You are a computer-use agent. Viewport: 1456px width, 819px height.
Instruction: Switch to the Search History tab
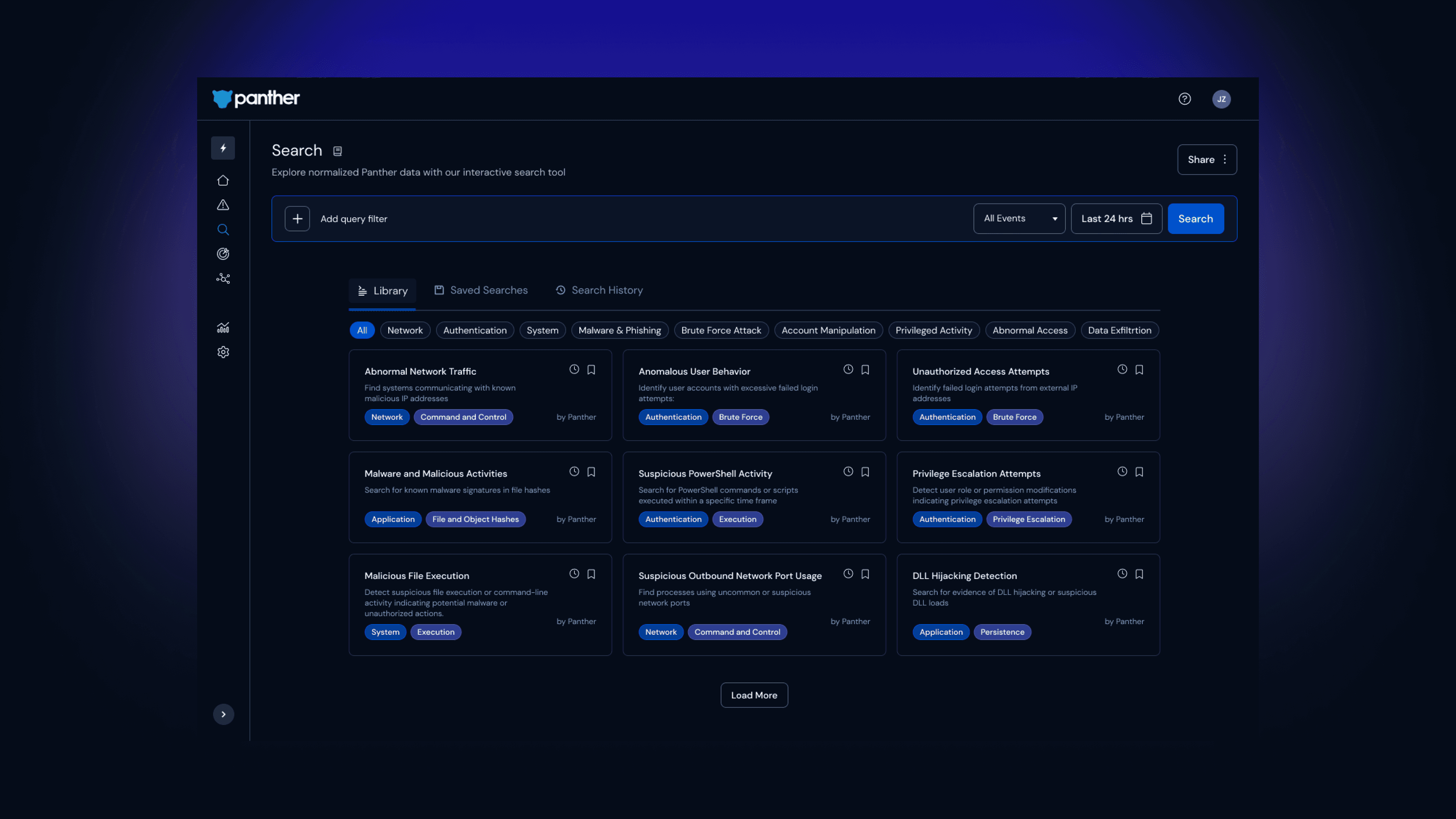[x=599, y=290]
